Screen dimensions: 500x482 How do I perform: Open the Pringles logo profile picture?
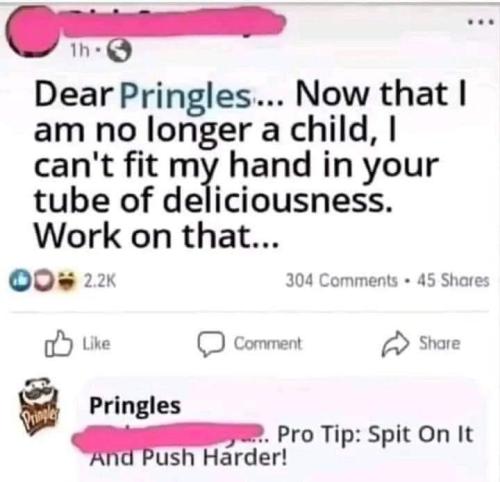pos(39,406)
